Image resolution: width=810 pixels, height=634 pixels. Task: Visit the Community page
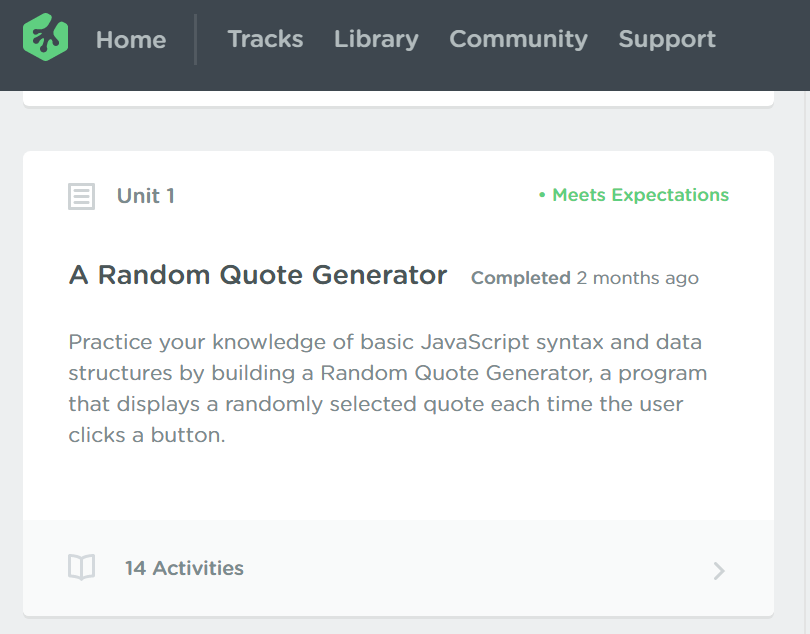coord(518,40)
